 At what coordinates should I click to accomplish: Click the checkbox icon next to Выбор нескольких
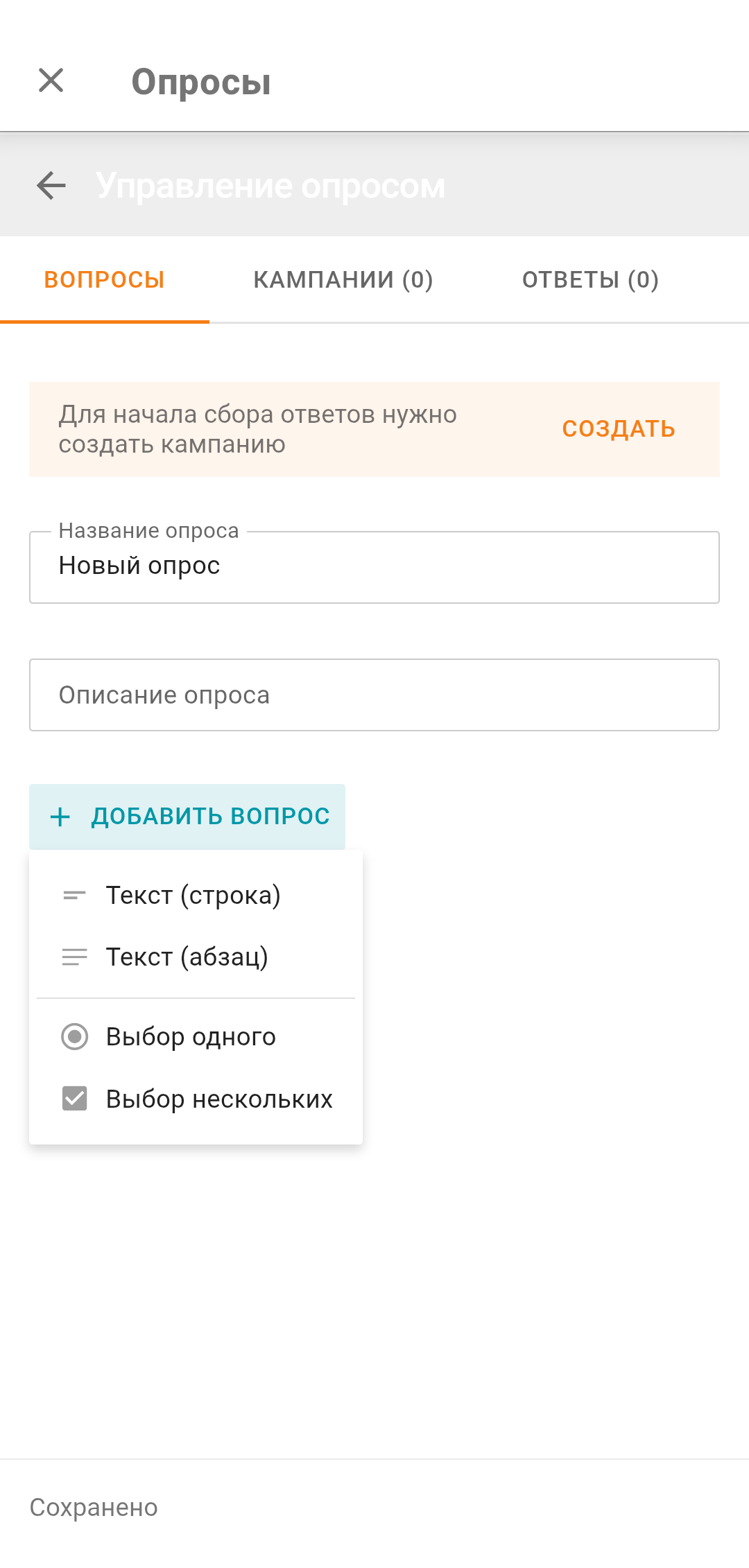[x=74, y=1099]
